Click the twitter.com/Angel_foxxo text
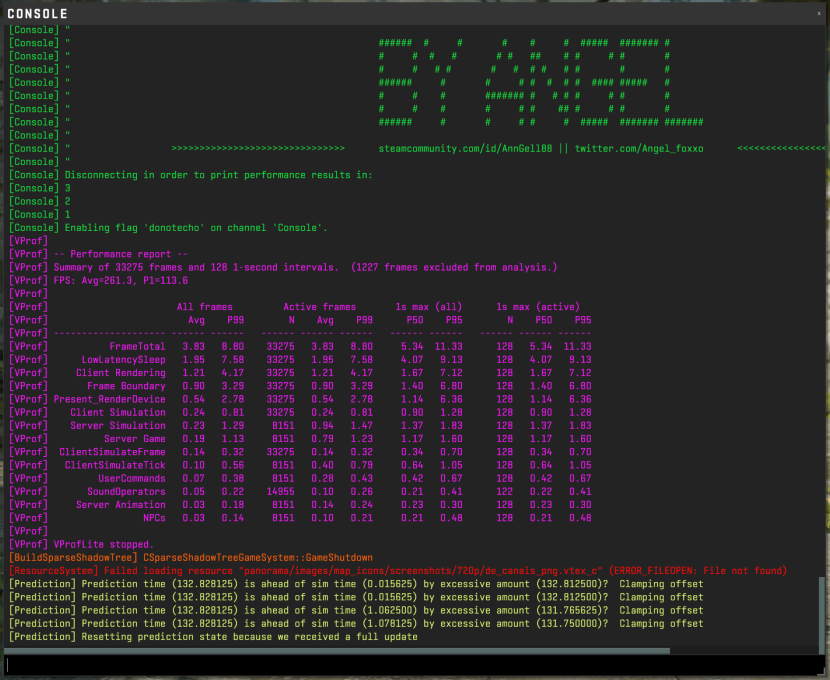This screenshot has height=680, width=830. pyautogui.click(x=639, y=149)
